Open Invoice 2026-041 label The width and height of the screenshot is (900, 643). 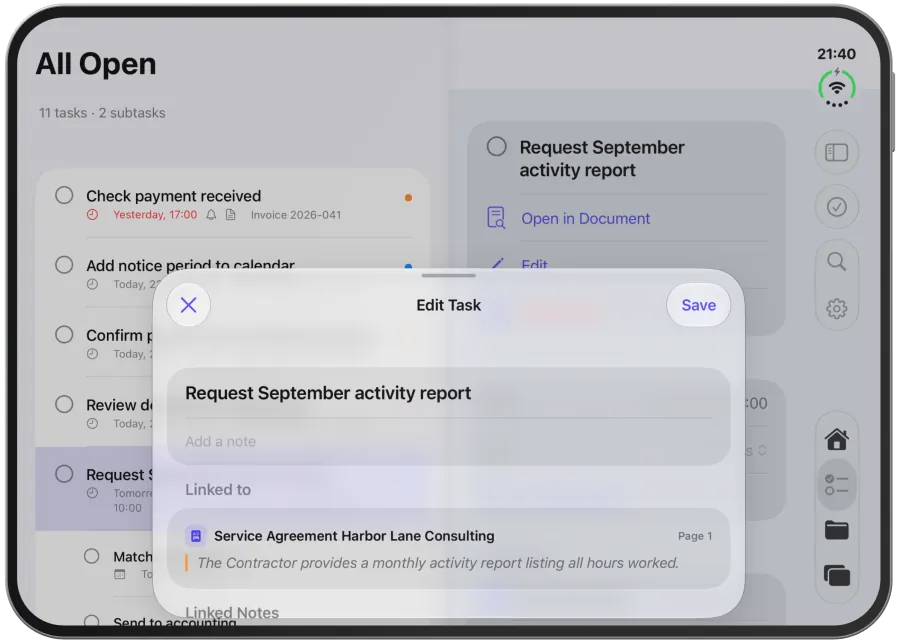point(296,215)
